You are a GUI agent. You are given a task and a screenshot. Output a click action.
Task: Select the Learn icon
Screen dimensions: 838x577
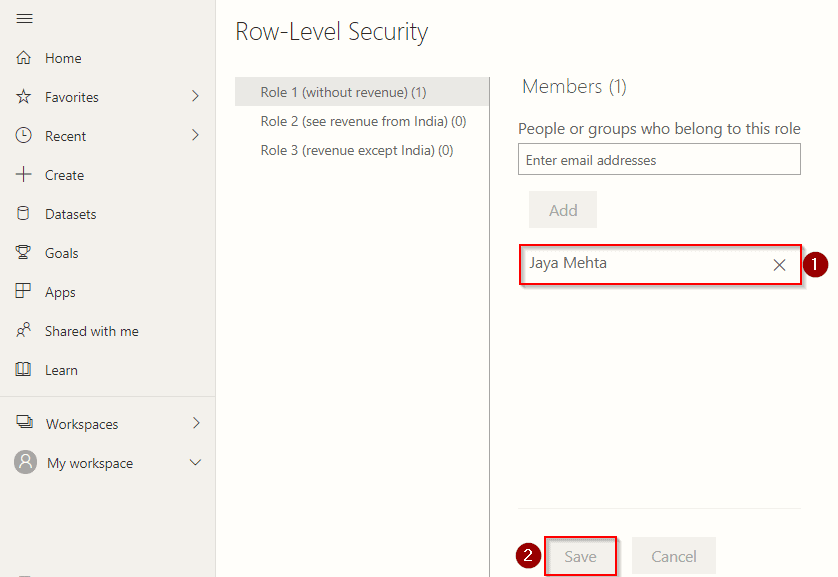pyautogui.click(x=24, y=369)
